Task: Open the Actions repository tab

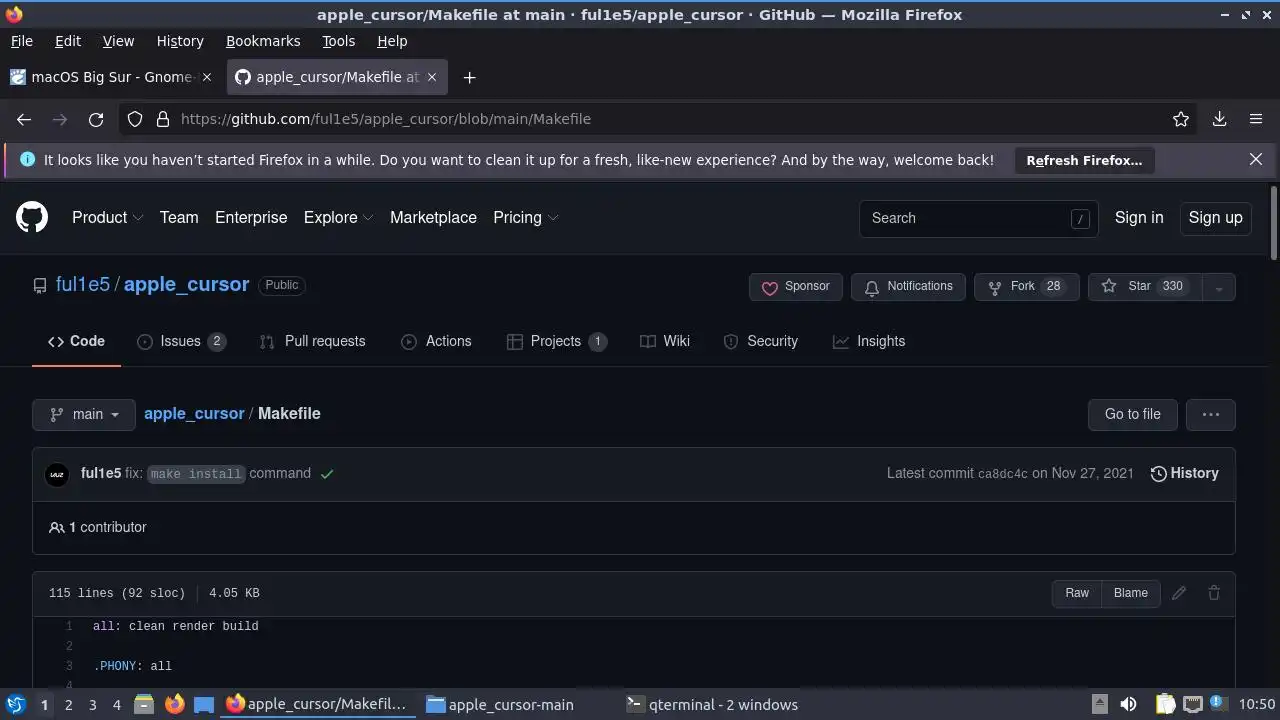Action: click(x=436, y=341)
